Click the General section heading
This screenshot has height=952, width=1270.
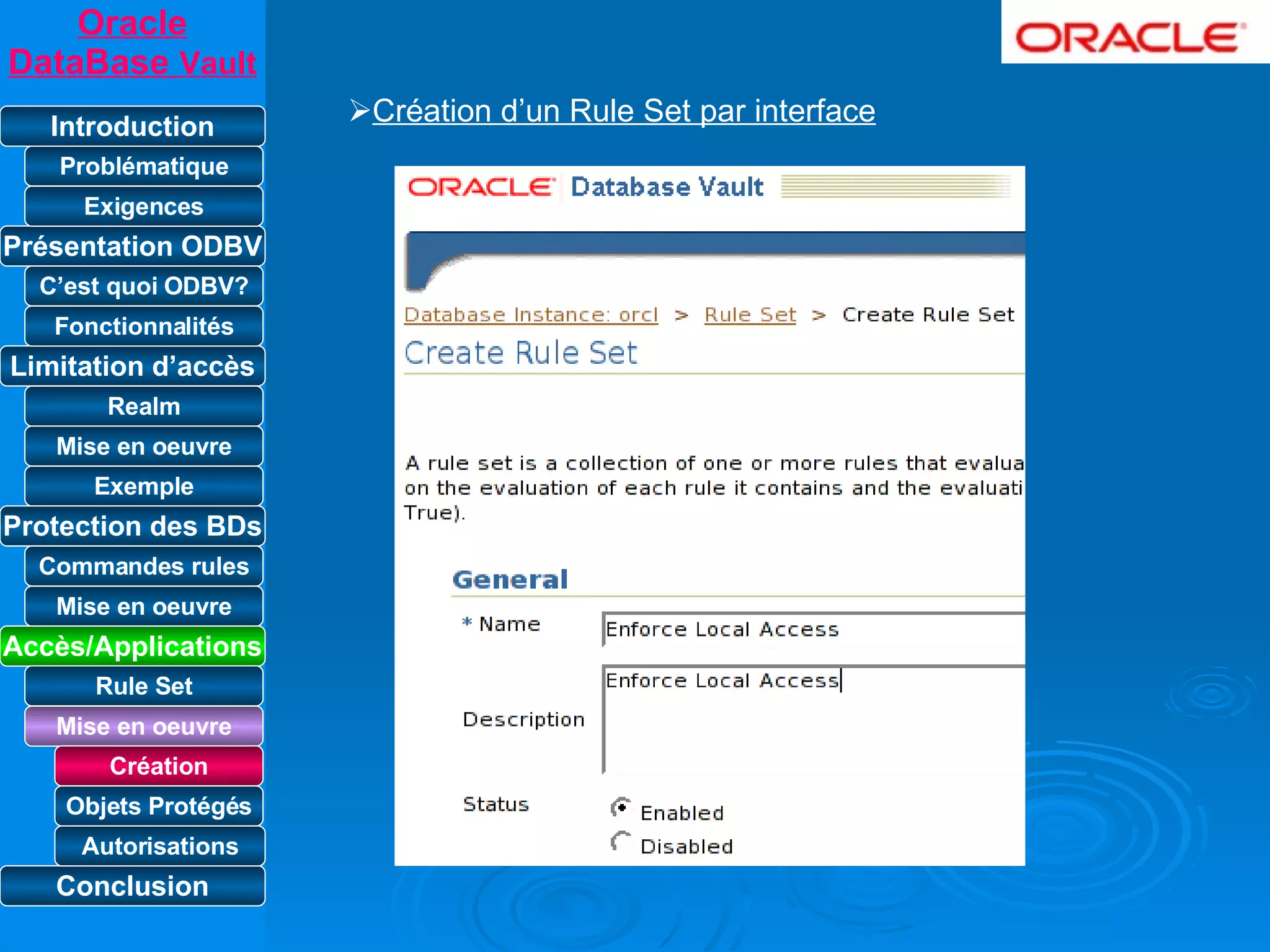[x=510, y=580]
